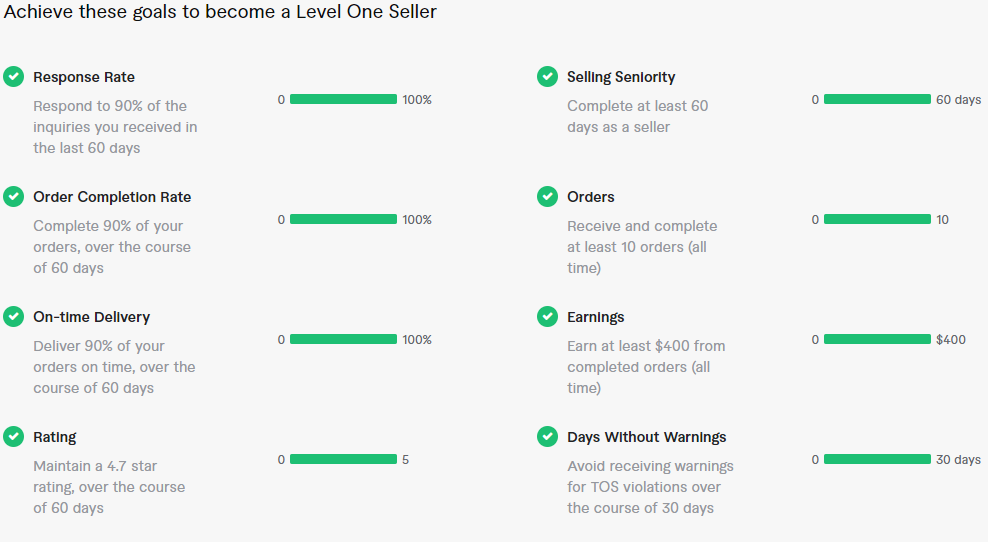Viewport: 988px width, 542px height.
Task: Click the On-time Delivery progress bar
Action: (x=343, y=339)
